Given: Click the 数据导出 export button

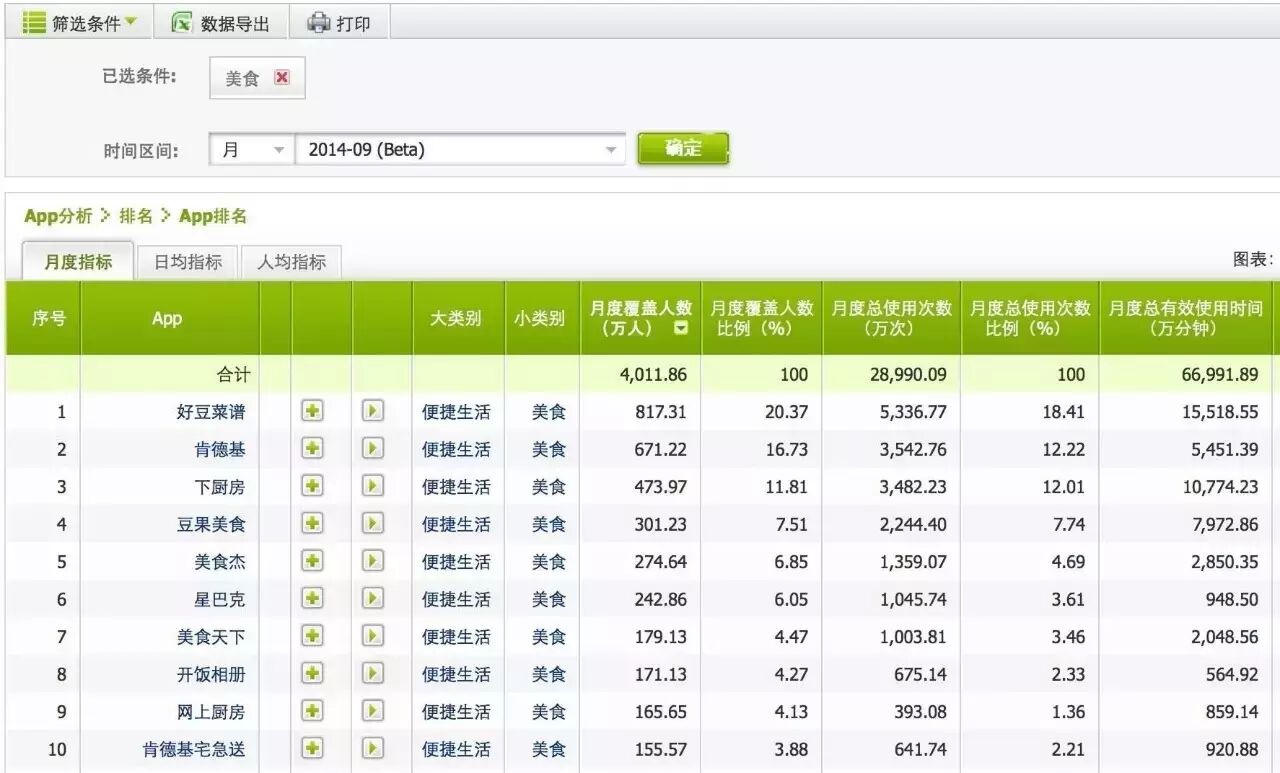Looking at the screenshot, I should tap(221, 23).
